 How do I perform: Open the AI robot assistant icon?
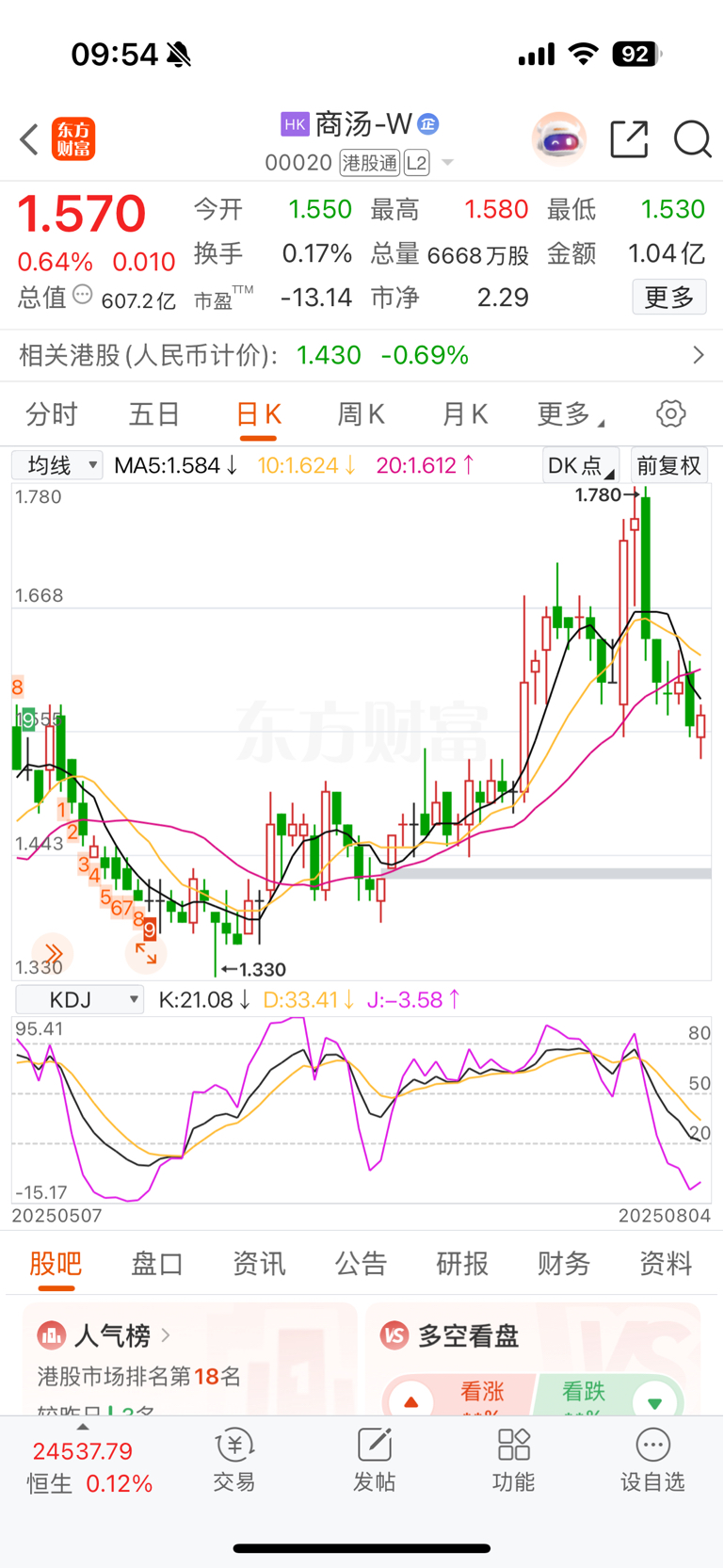pyautogui.click(x=559, y=139)
